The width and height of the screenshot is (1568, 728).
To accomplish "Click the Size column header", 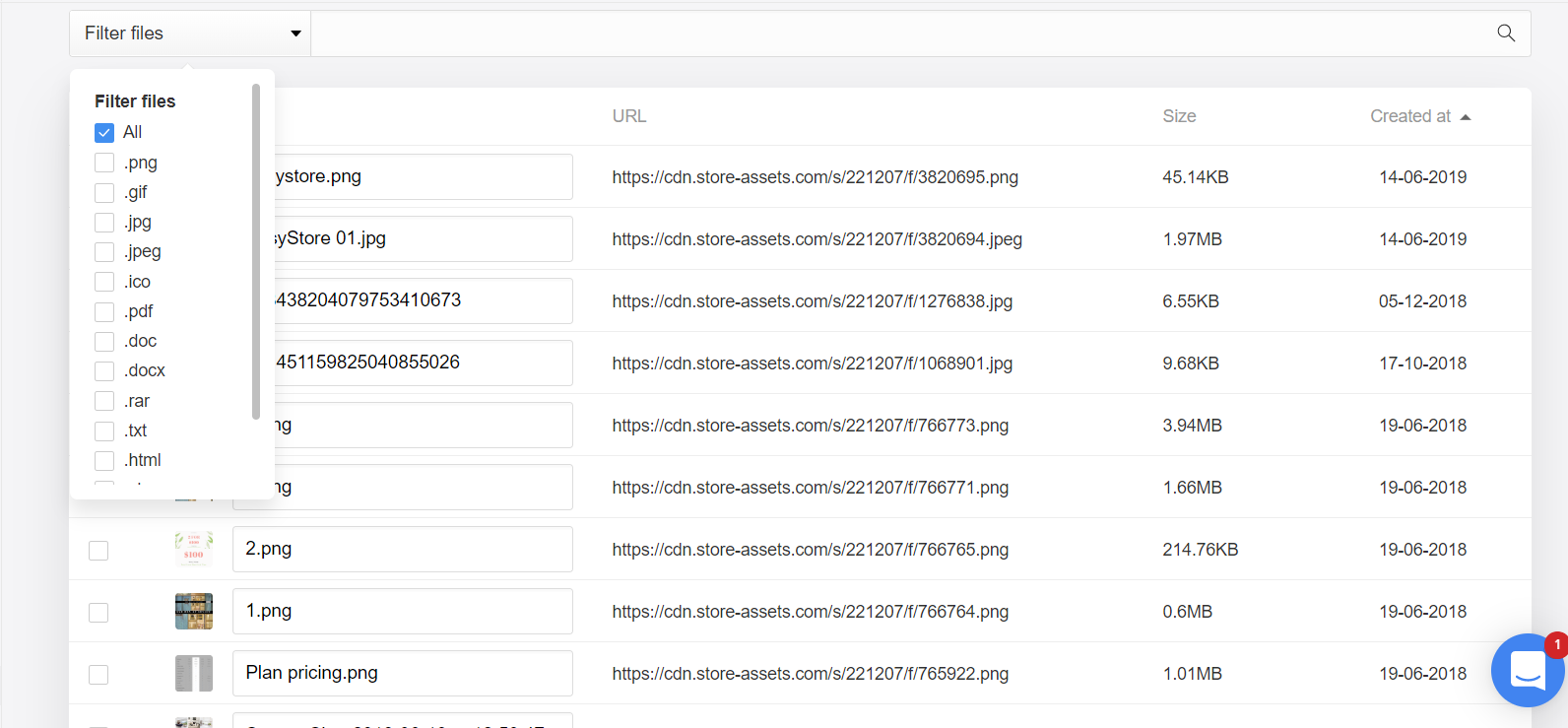I will [x=1179, y=116].
